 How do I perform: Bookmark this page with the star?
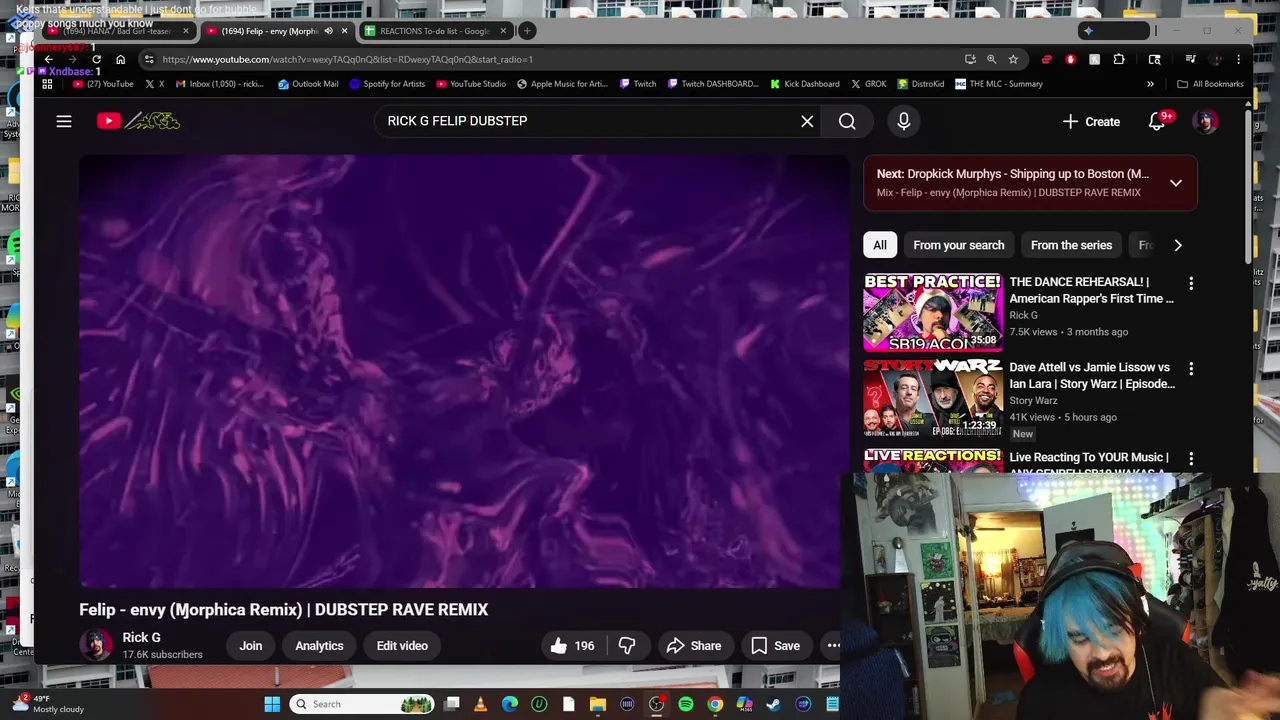[1013, 59]
